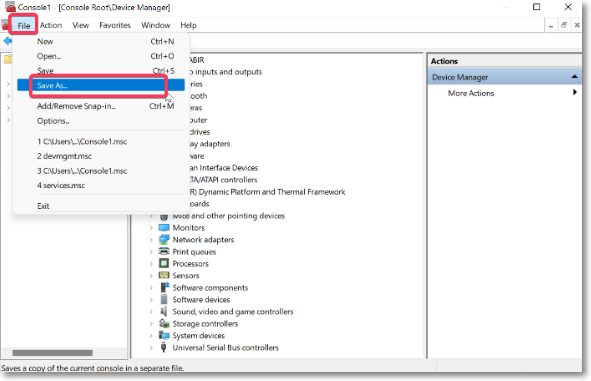The image size is (591, 381).
Task: Click the Universal Serial Bus controllers icon
Action: tap(164, 347)
